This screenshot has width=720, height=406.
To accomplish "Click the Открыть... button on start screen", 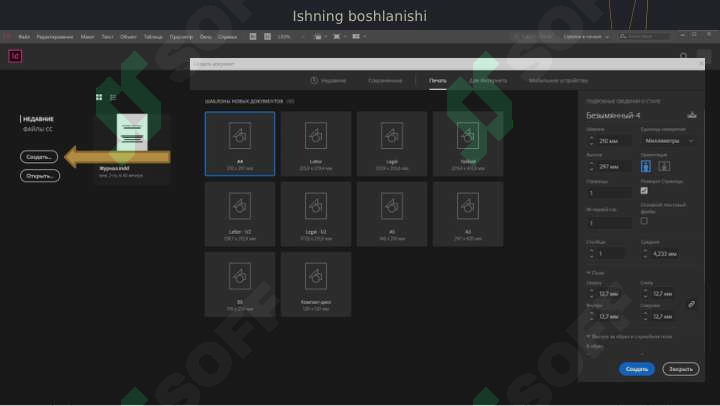I will (40, 176).
